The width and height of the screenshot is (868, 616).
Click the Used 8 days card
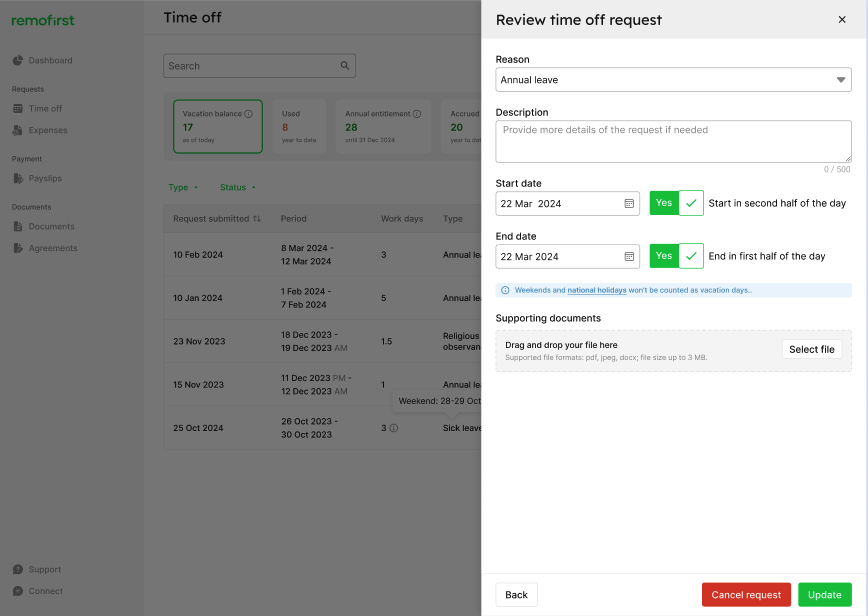click(x=299, y=127)
